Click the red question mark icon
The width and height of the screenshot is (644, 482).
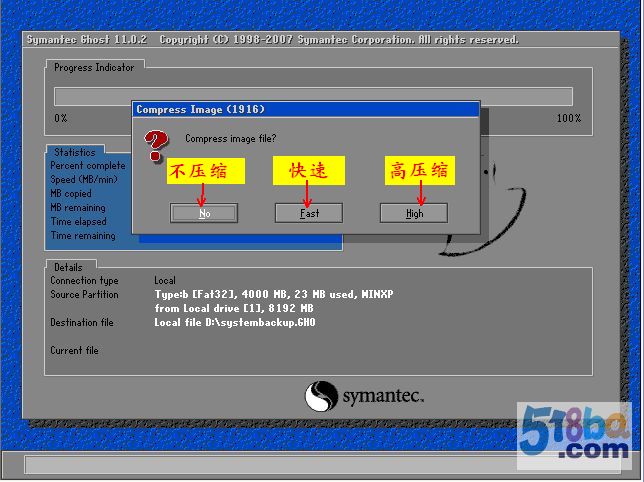click(156, 145)
